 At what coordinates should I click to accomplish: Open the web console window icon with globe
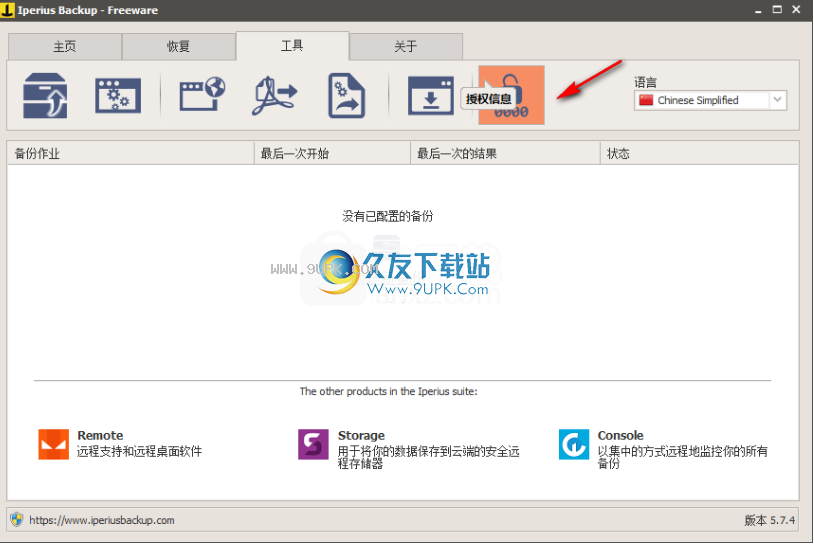coord(202,94)
